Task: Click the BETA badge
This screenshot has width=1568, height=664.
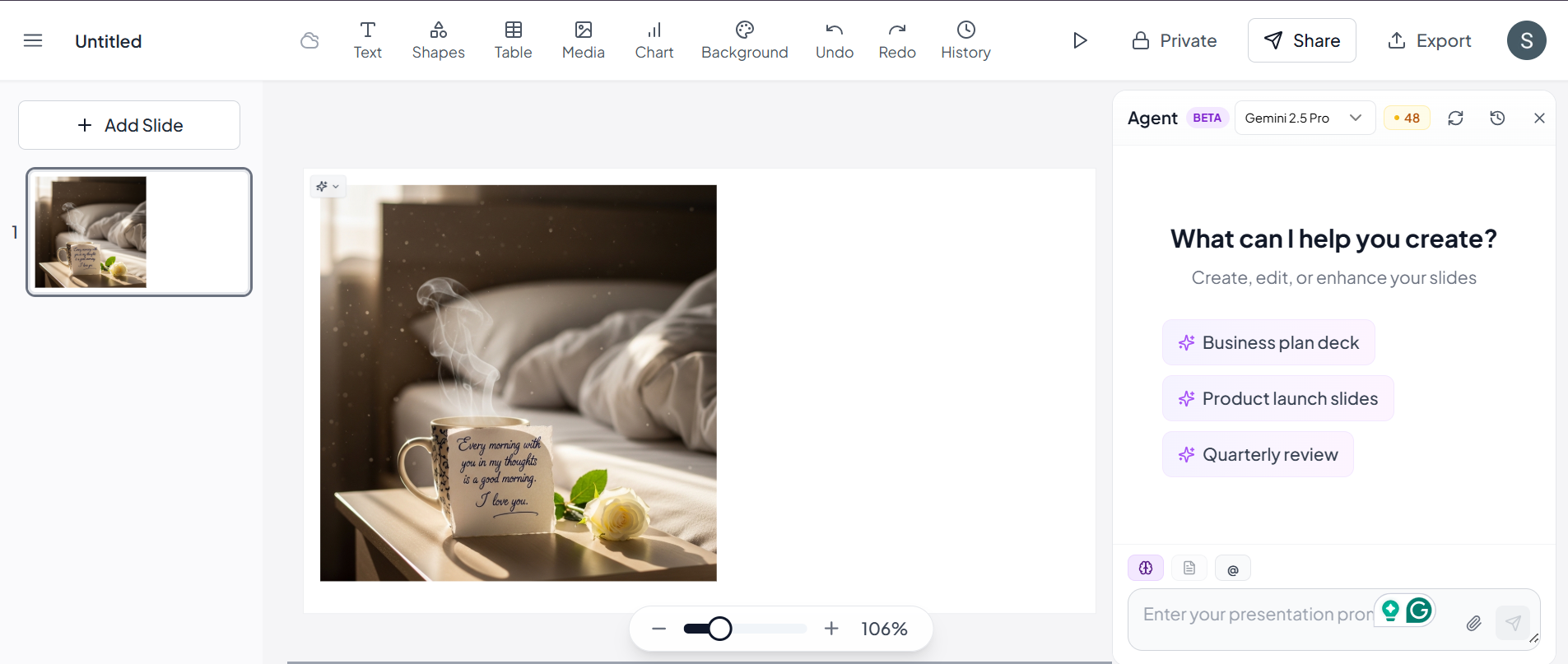Action: (x=1207, y=118)
